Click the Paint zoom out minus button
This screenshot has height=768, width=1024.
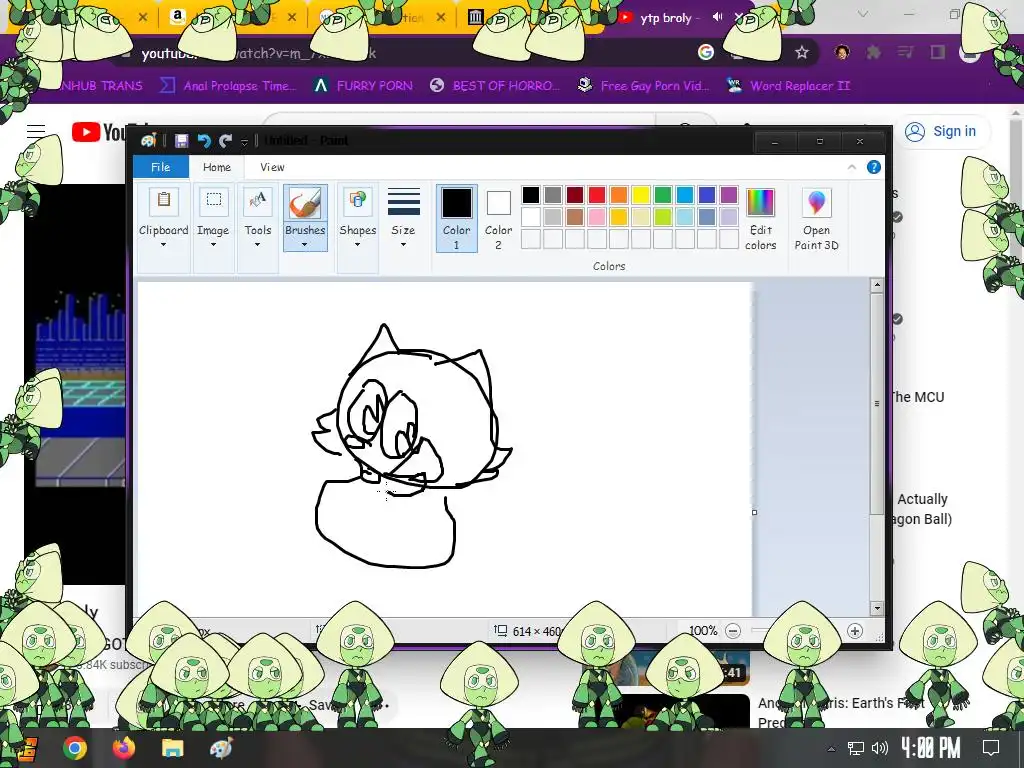pyautogui.click(x=733, y=631)
